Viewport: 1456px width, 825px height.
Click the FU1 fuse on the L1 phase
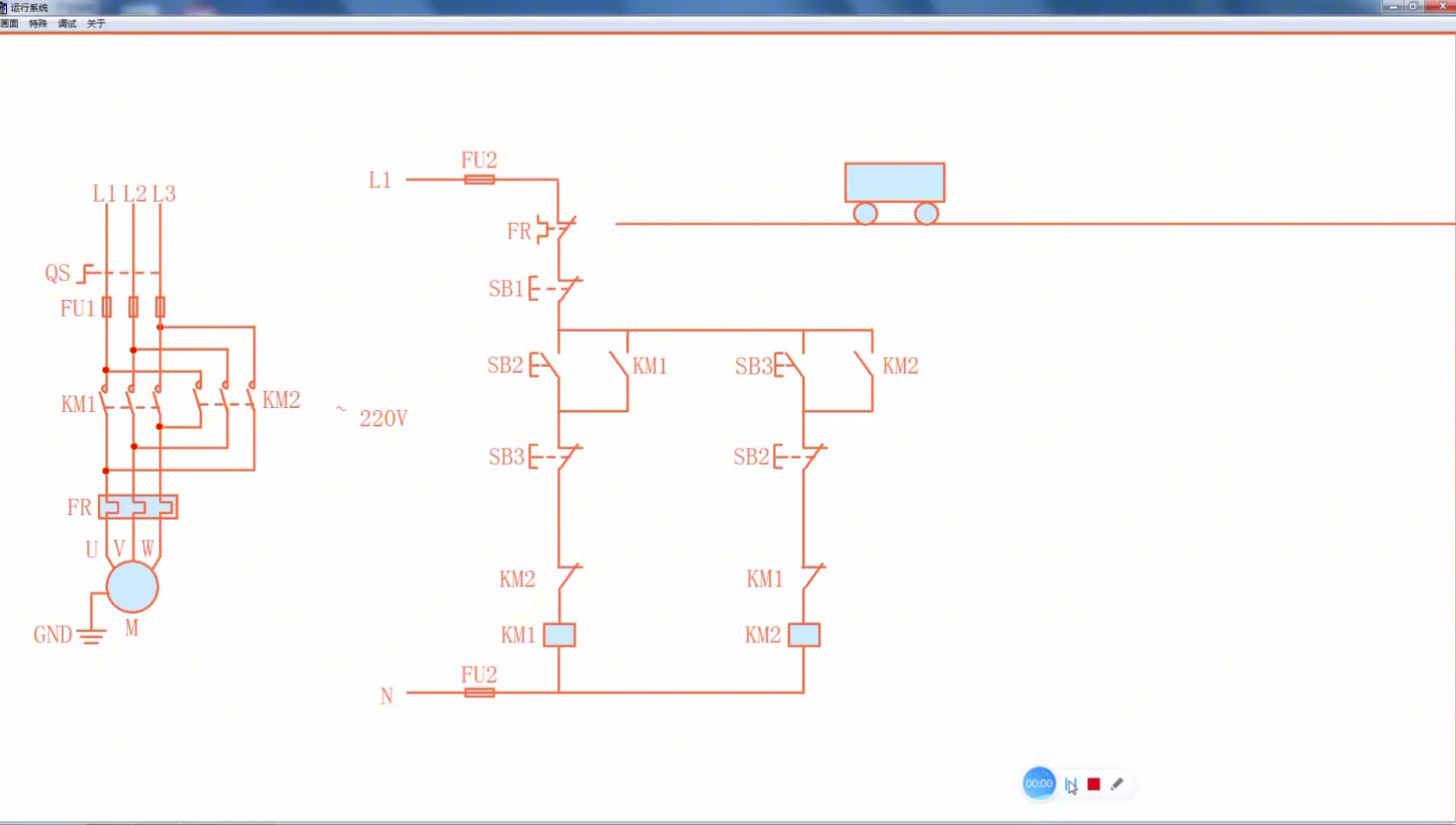coord(106,307)
